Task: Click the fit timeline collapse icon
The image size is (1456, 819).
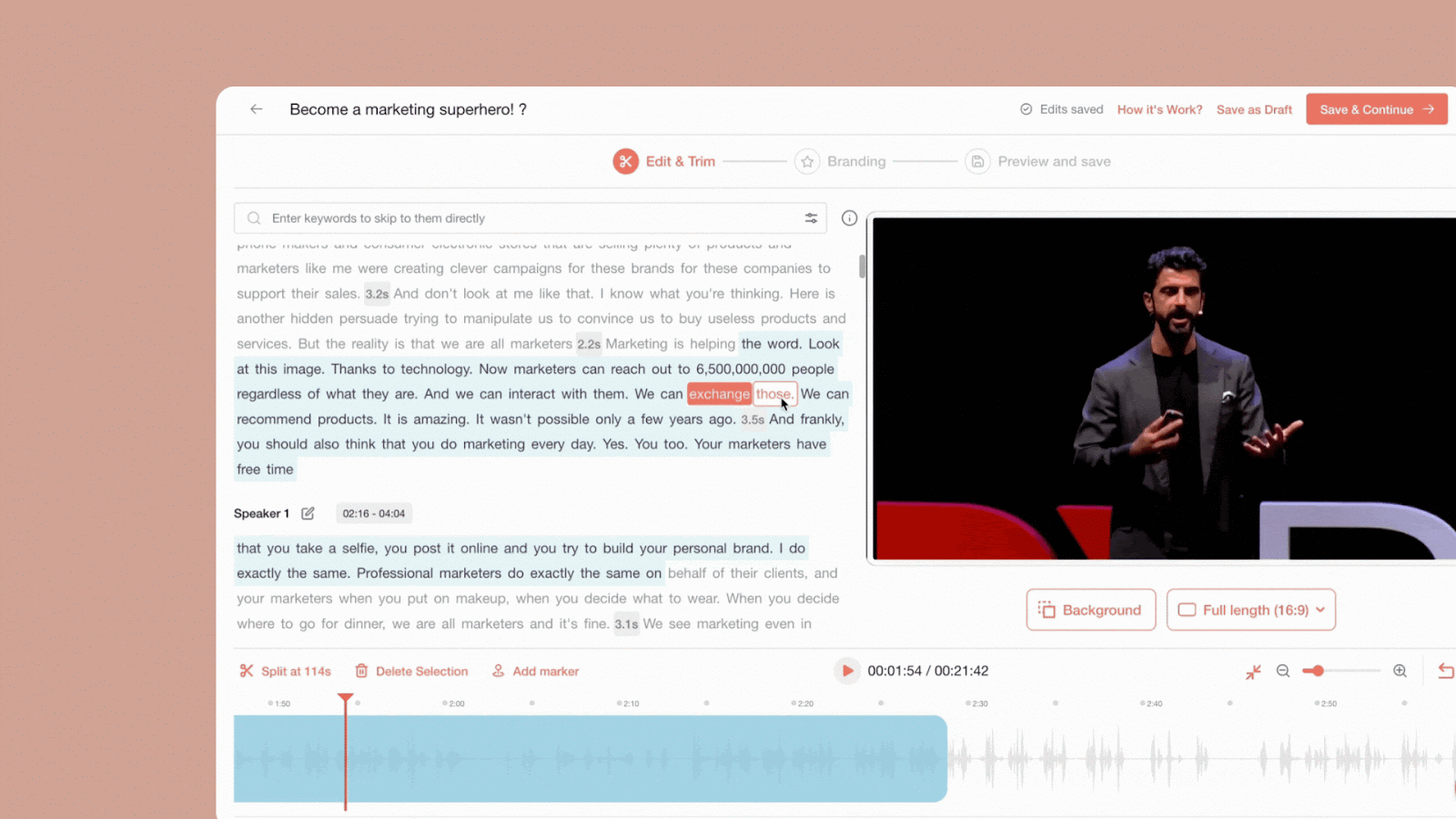Action: pos(1253,672)
